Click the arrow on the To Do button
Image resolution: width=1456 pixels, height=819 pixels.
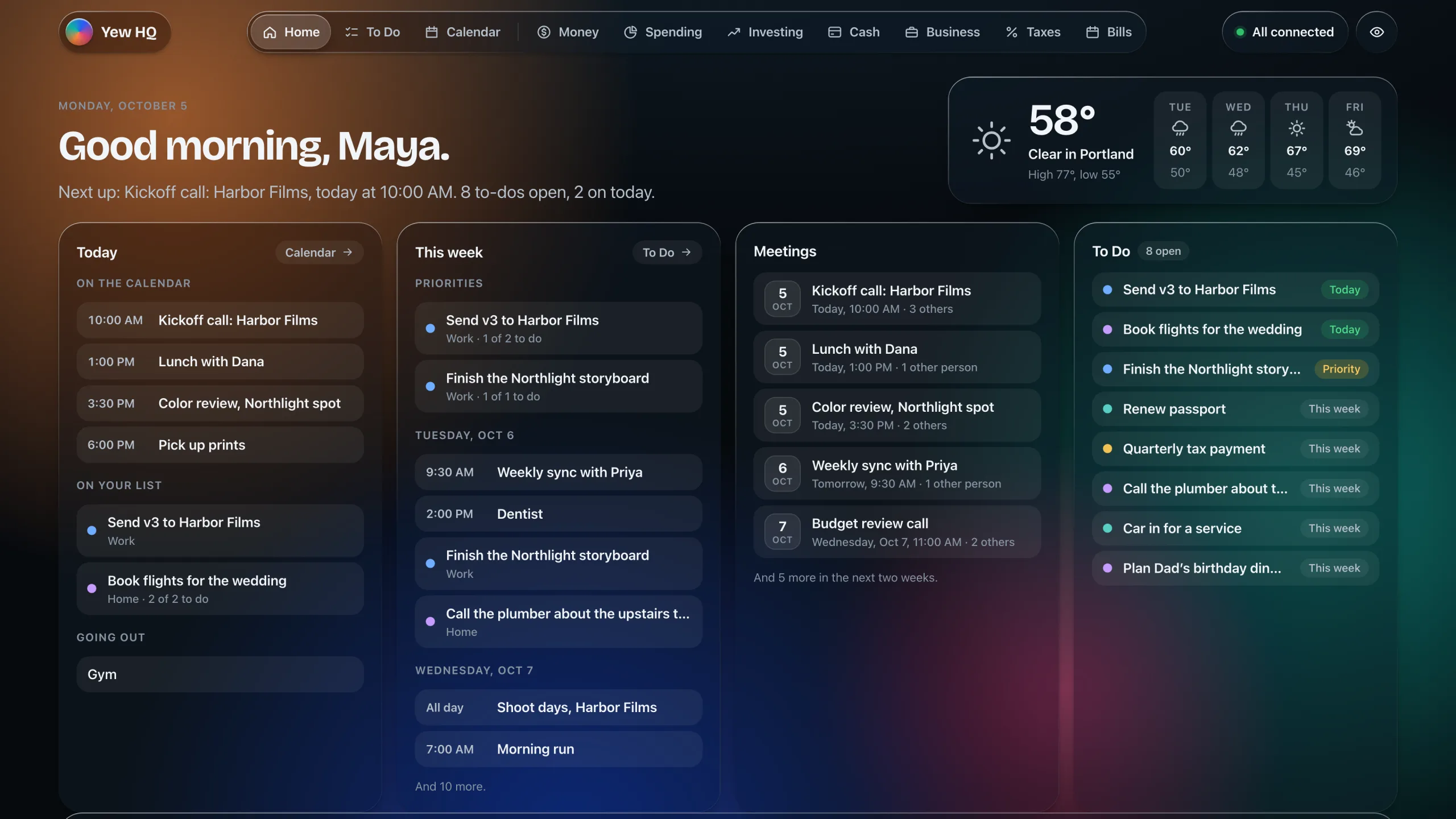tap(686, 252)
